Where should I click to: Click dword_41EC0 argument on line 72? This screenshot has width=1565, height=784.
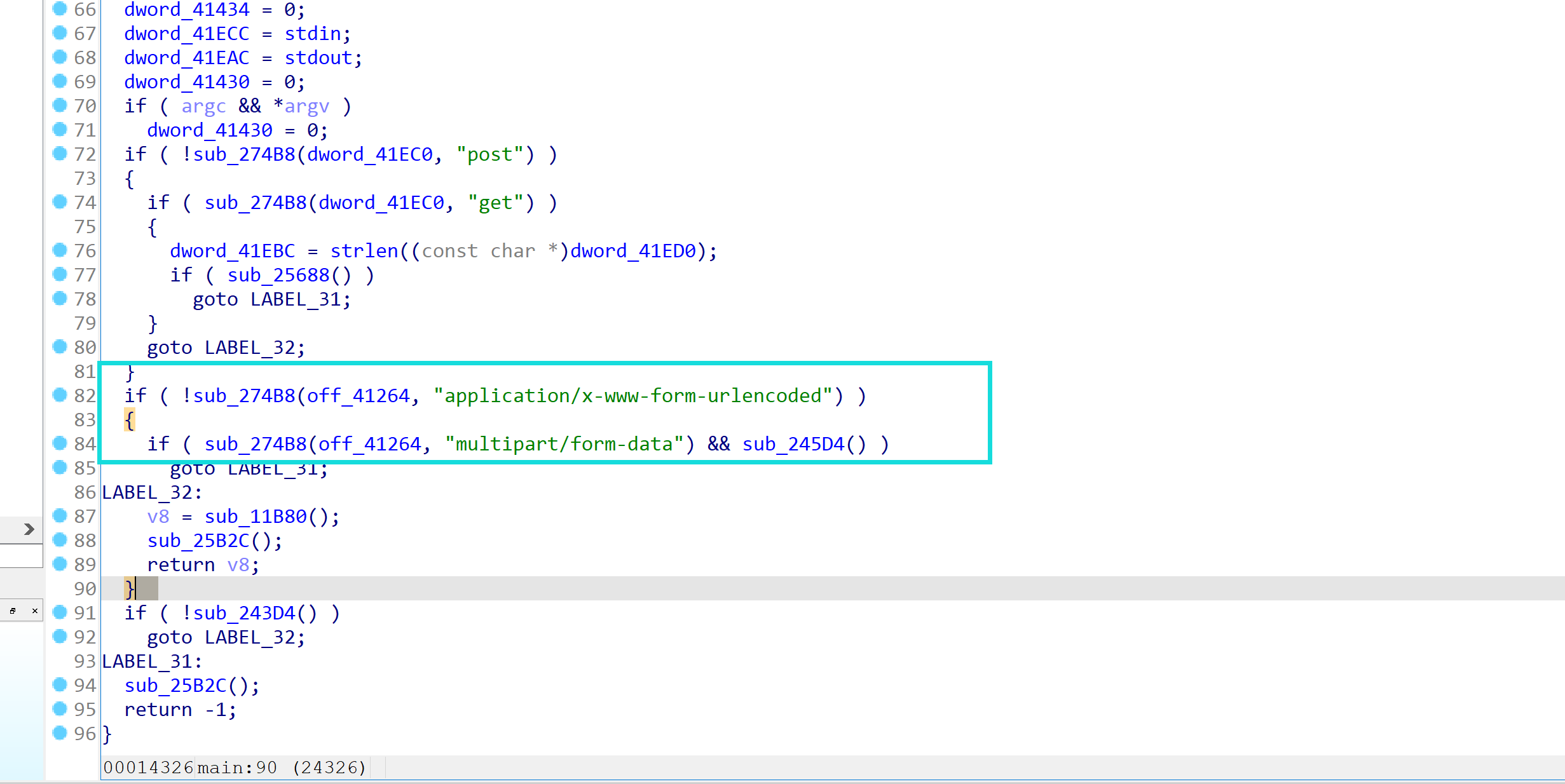point(370,154)
